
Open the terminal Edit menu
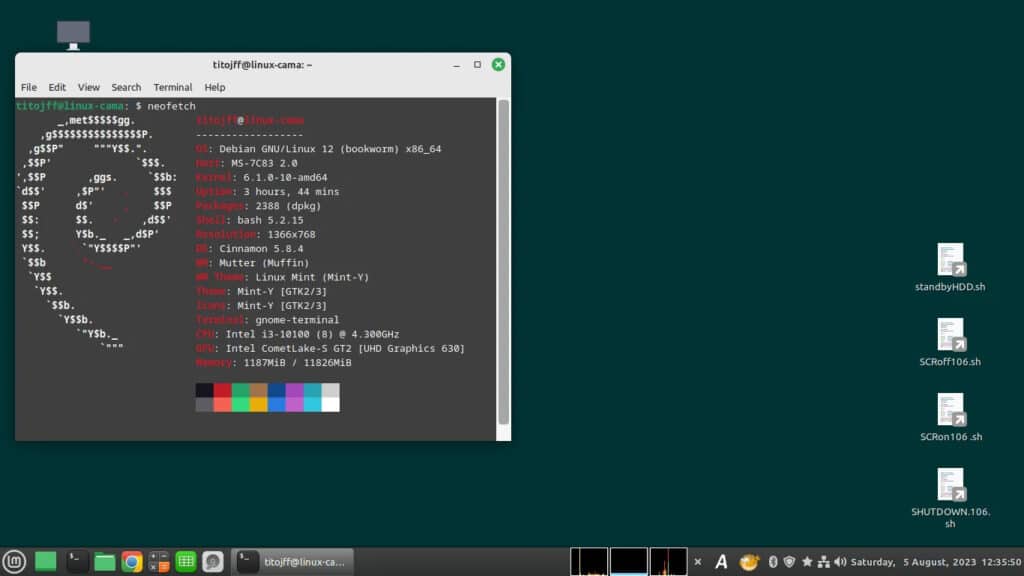(x=57, y=87)
